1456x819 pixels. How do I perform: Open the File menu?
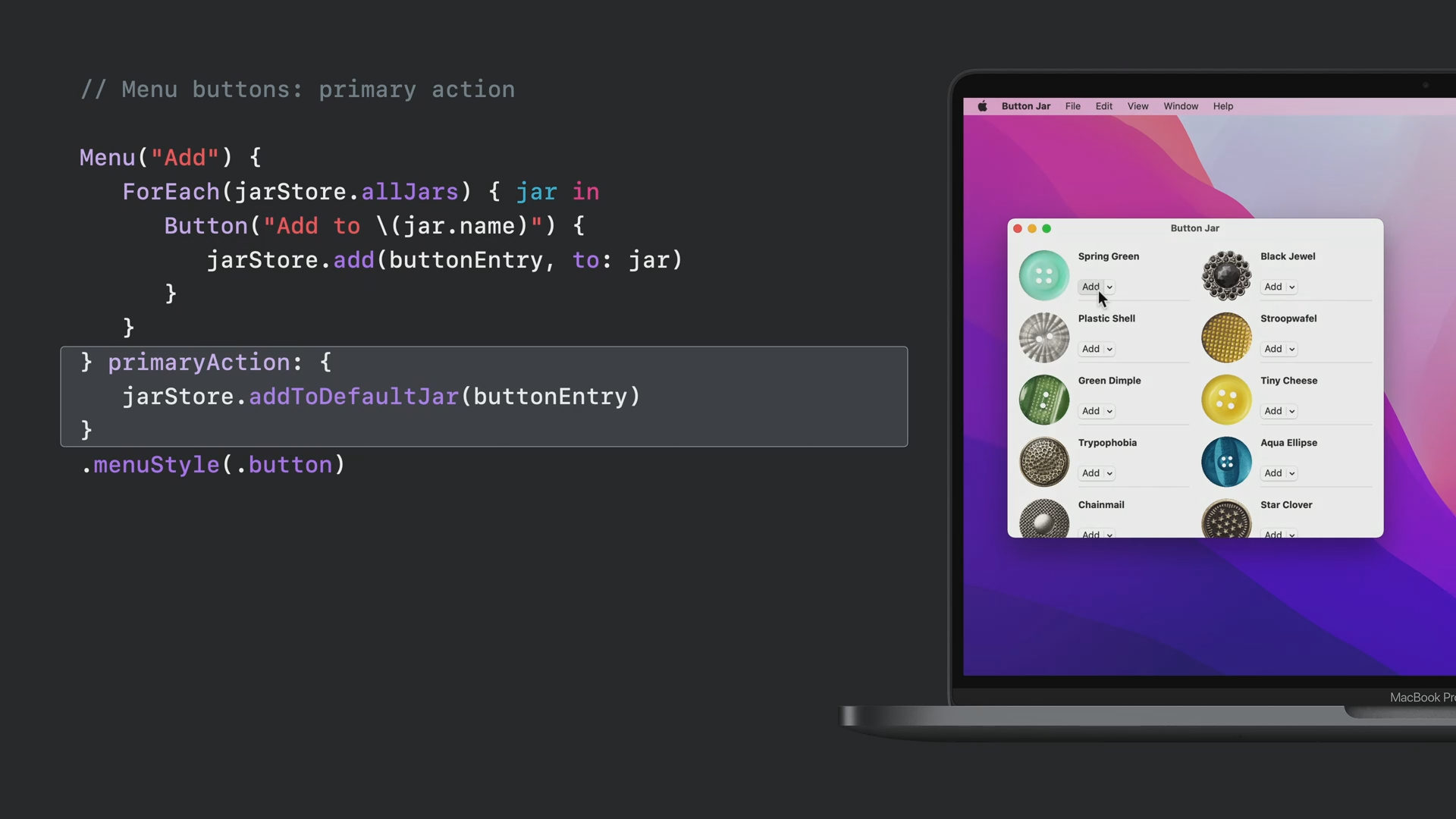[x=1072, y=106]
